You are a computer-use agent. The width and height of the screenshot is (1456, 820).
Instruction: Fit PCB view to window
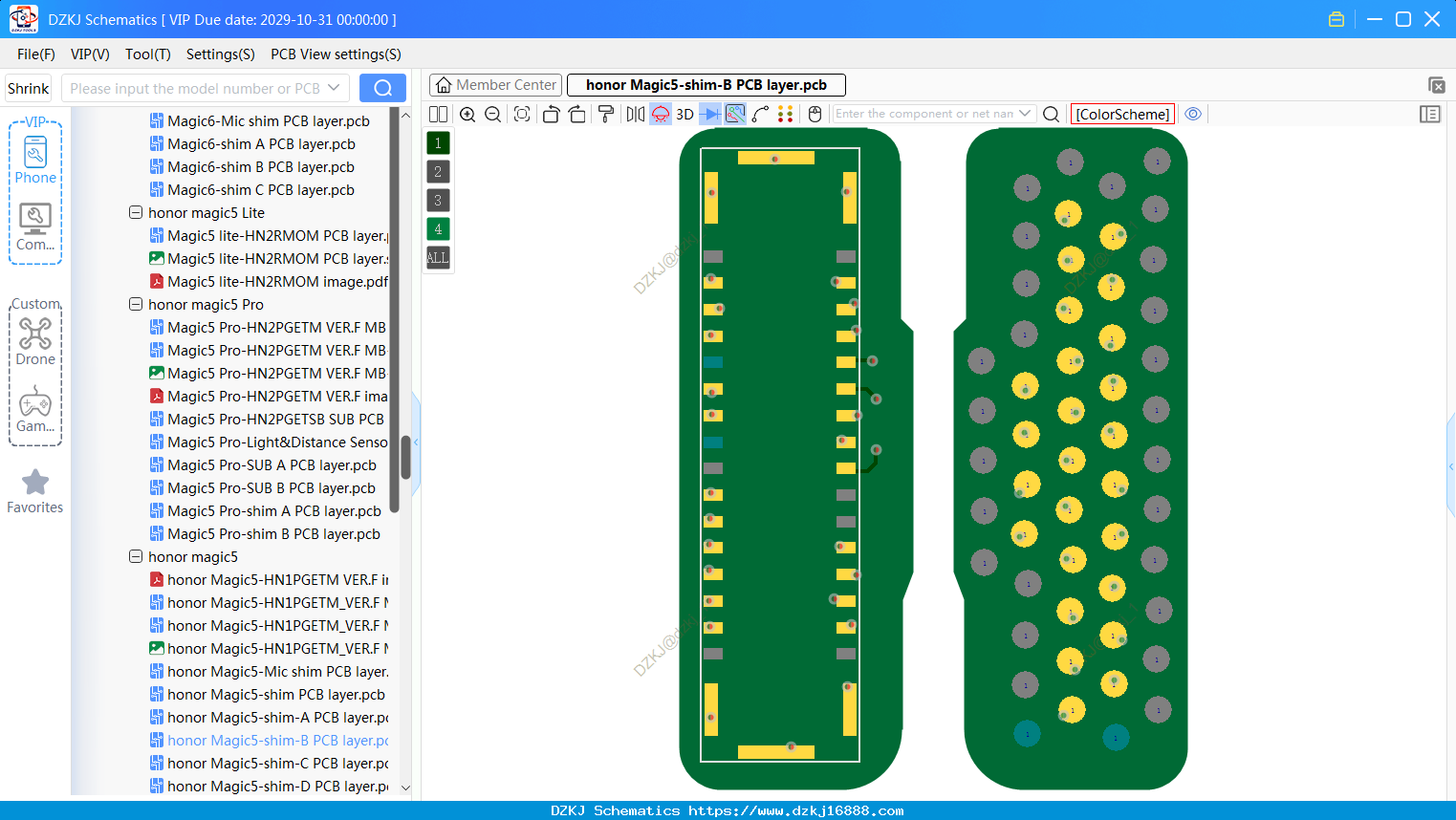pyautogui.click(x=522, y=114)
